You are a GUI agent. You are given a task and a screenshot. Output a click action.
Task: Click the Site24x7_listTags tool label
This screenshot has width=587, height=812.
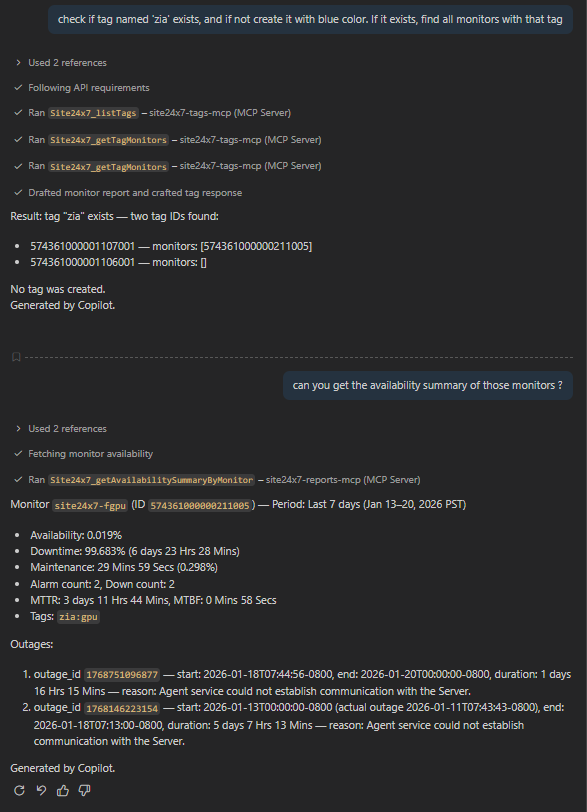click(93, 113)
